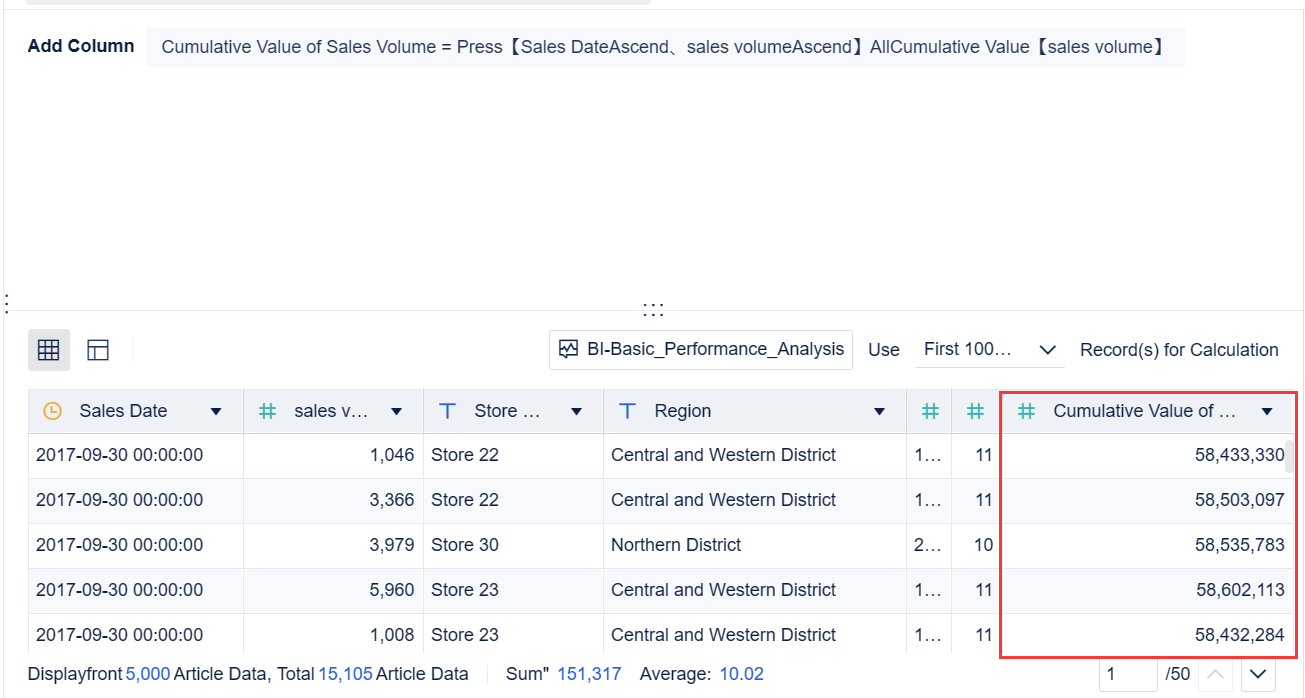
Task: Click the numeric # icon on sales volume column
Action: [267, 410]
